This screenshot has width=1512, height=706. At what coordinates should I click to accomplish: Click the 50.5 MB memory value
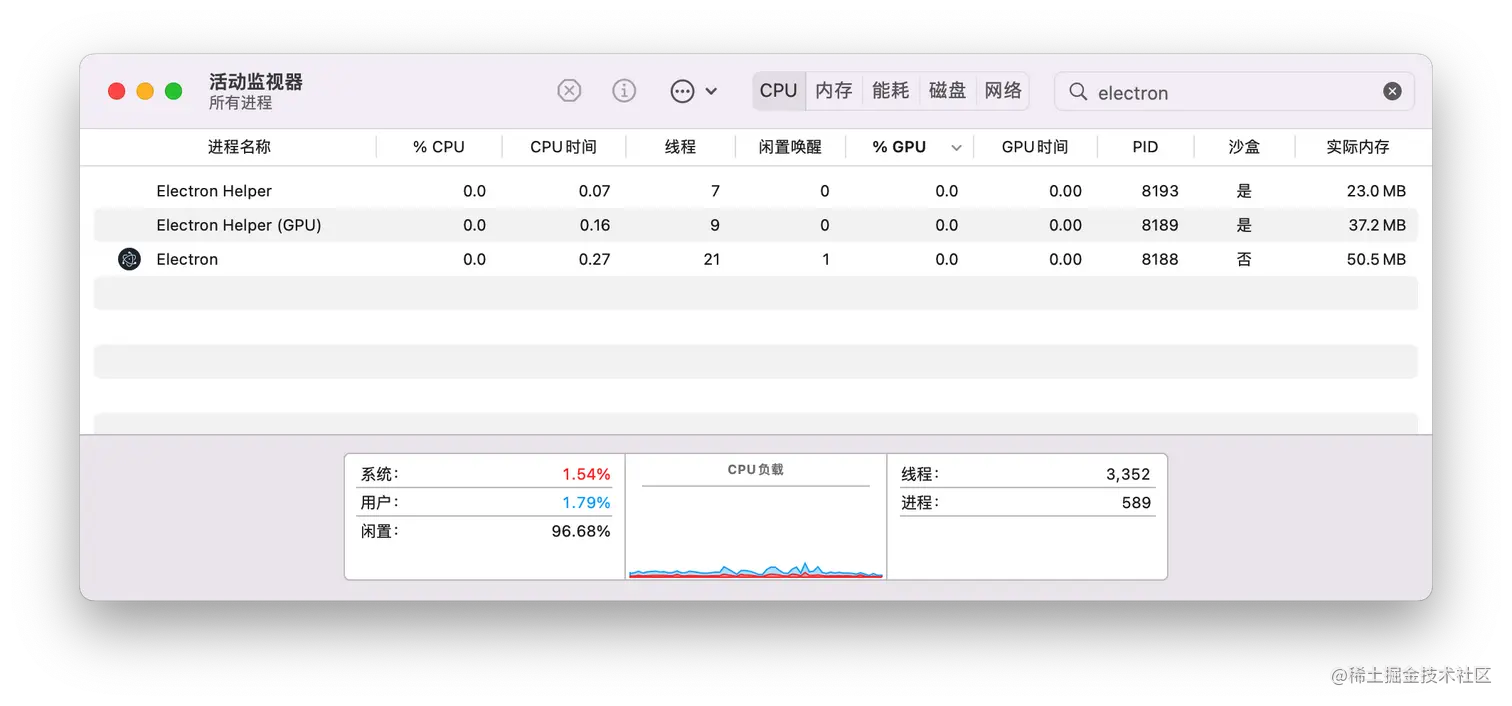pos(1376,259)
